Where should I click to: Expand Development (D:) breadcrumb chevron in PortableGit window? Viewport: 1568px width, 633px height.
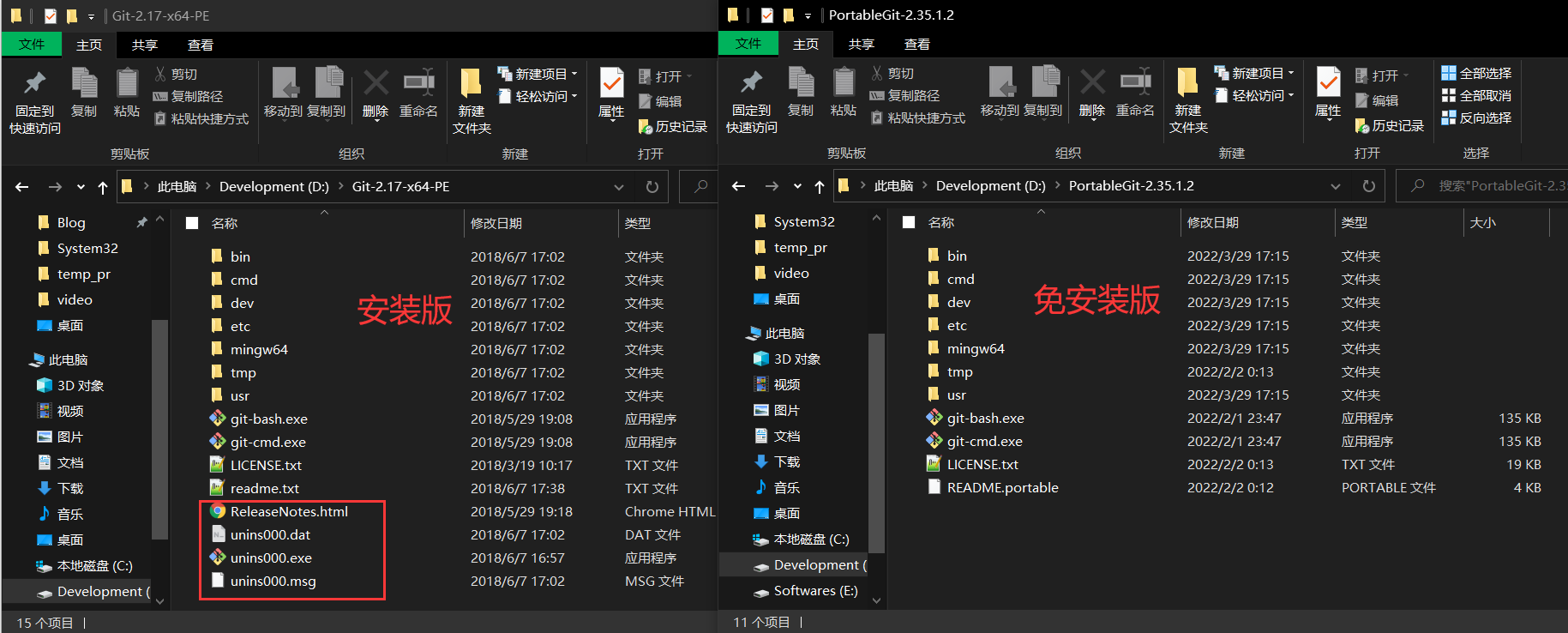(x=1058, y=186)
